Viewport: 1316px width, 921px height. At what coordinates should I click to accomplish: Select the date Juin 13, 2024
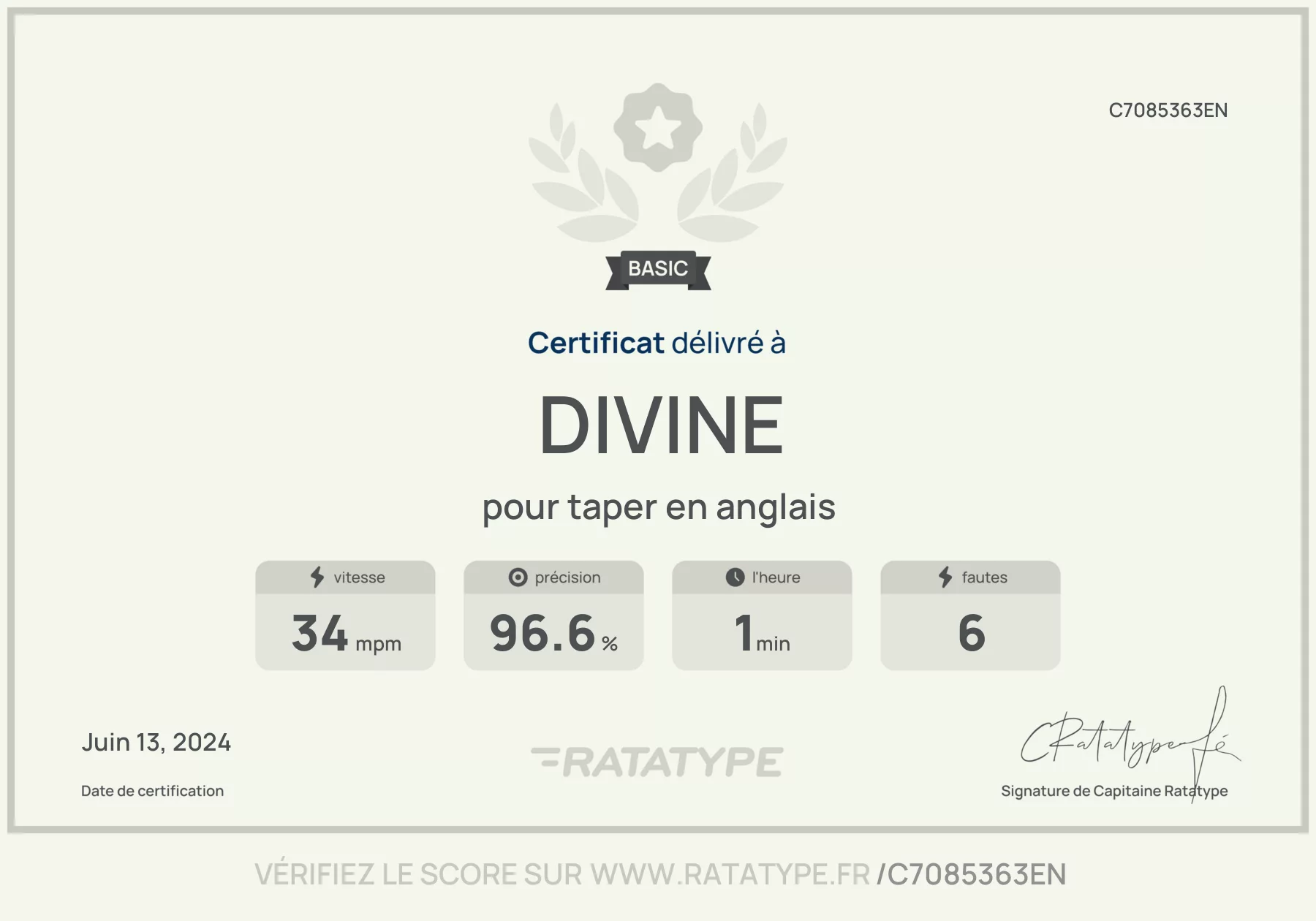click(156, 743)
